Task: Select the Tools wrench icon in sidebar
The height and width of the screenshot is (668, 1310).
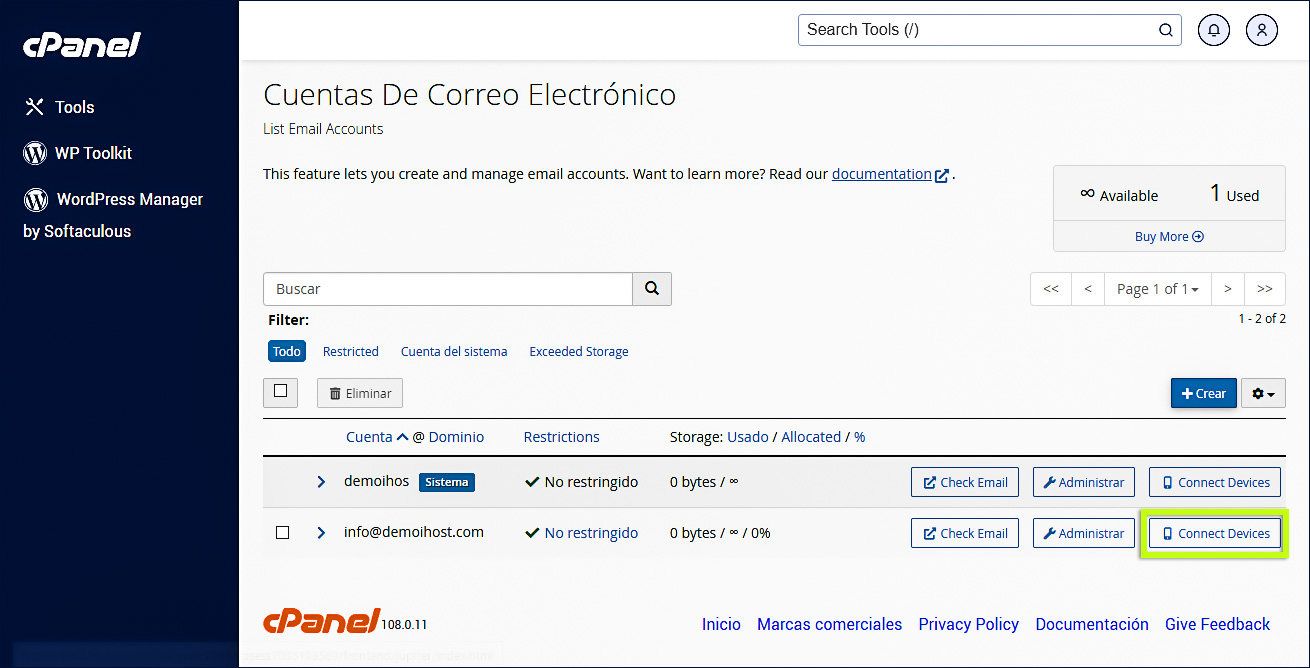Action: (x=33, y=107)
